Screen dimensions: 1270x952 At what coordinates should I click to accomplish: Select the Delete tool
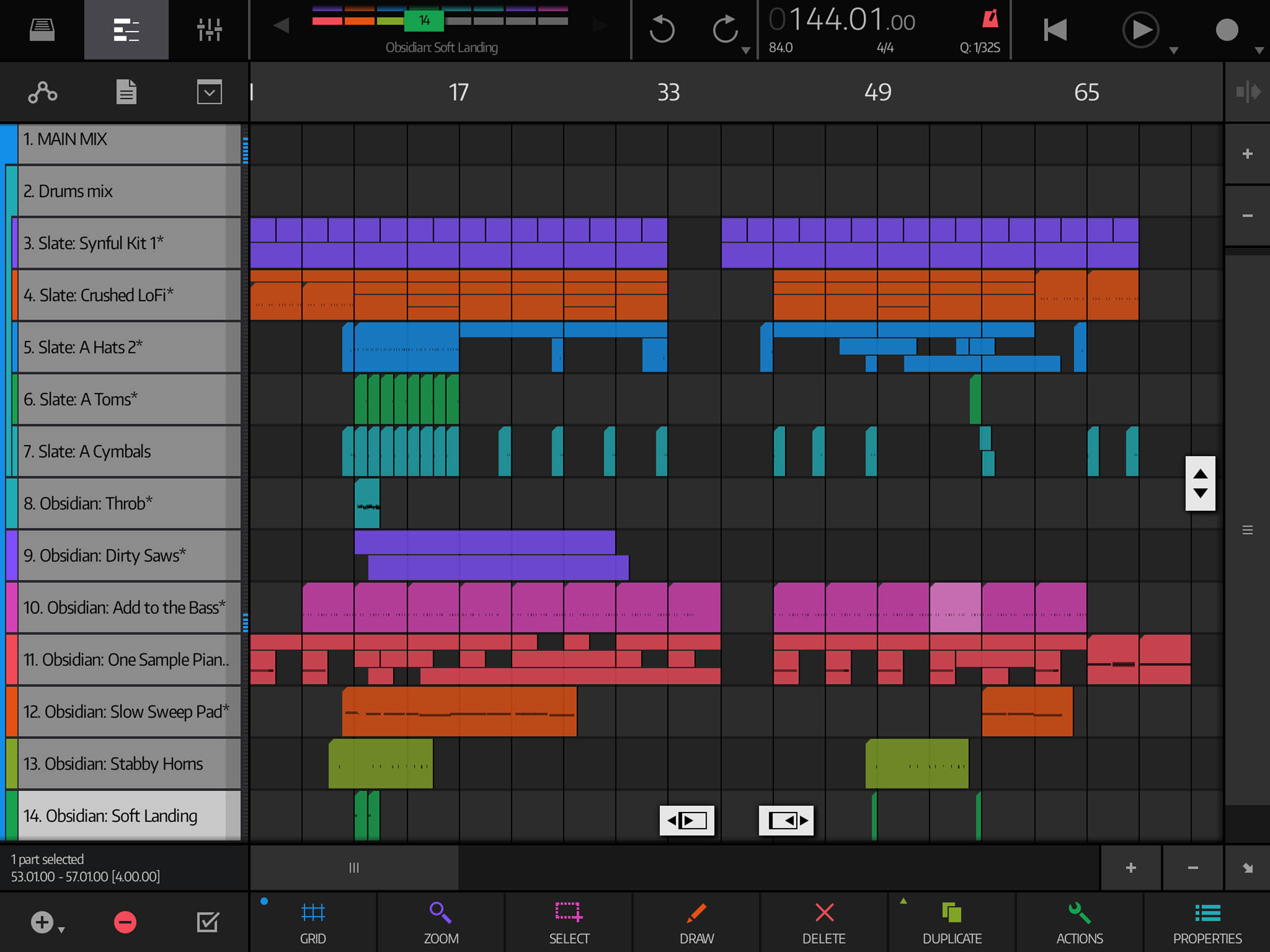click(x=824, y=922)
